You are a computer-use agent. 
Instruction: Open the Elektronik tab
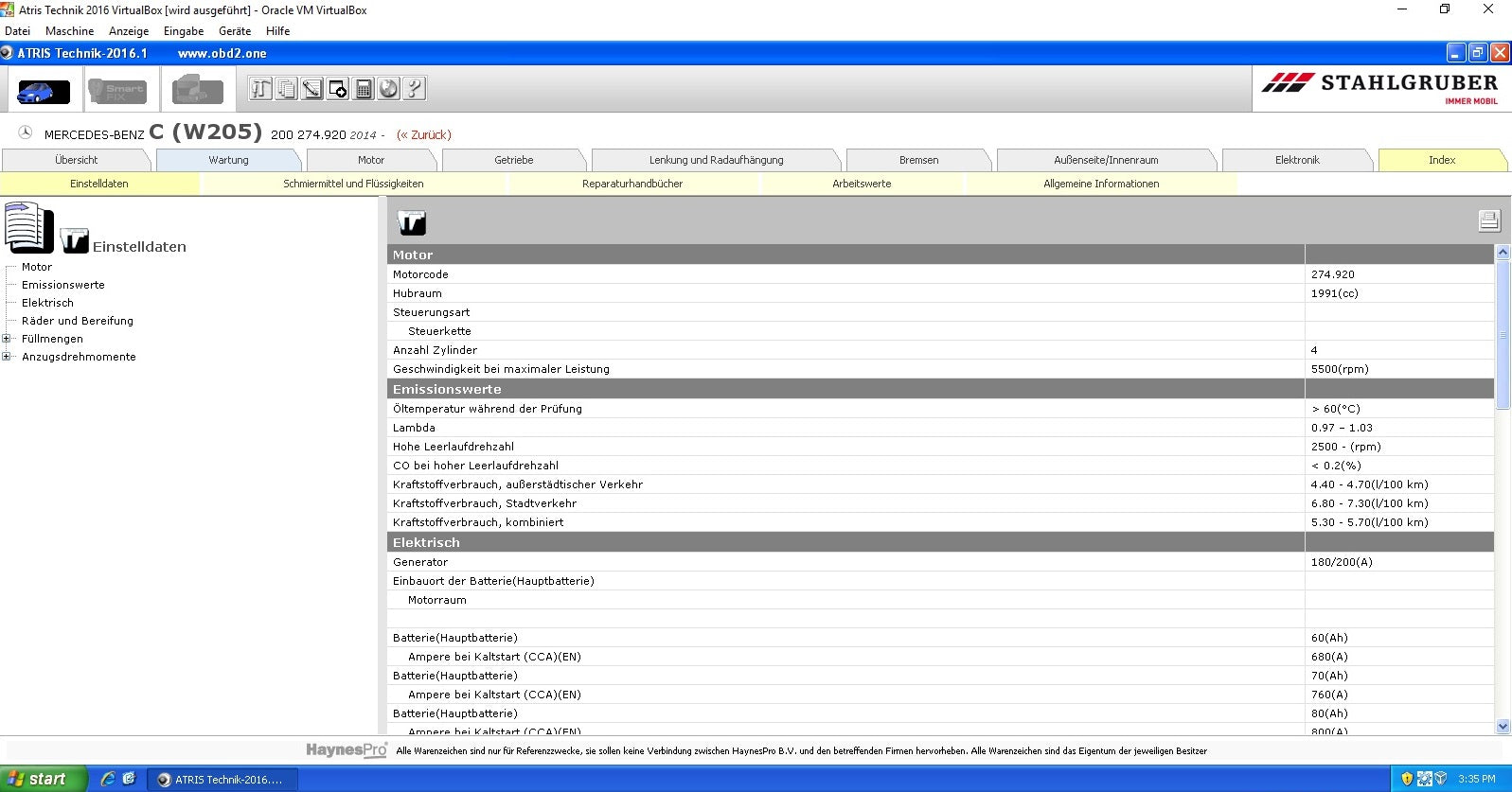pyautogui.click(x=1296, y=160)
